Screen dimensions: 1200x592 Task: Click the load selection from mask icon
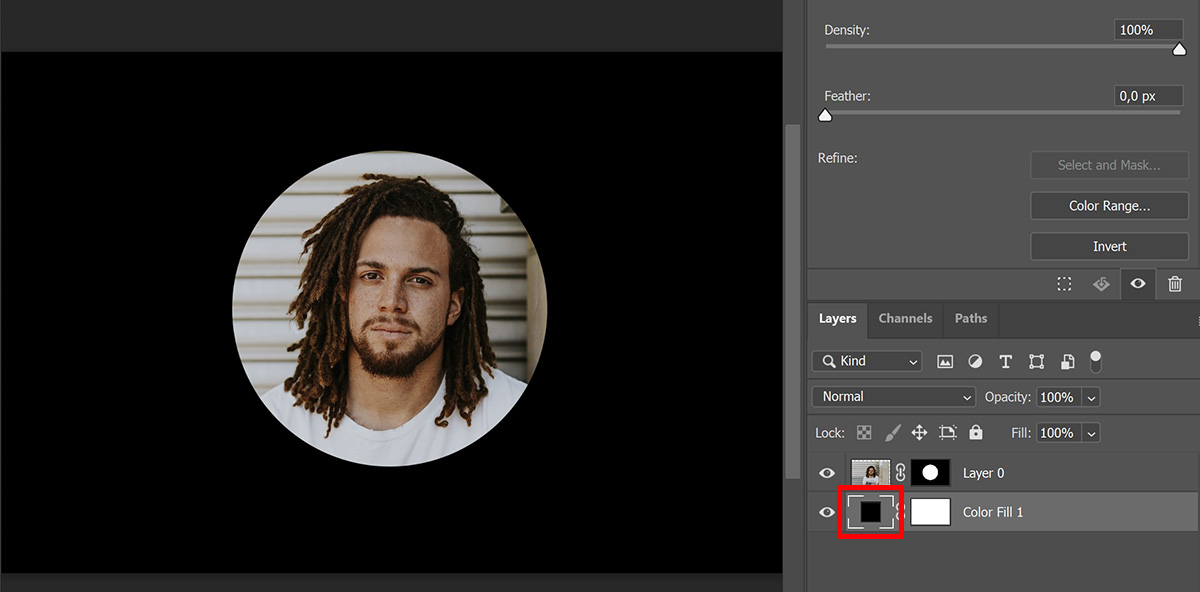tap(1064, 284)
